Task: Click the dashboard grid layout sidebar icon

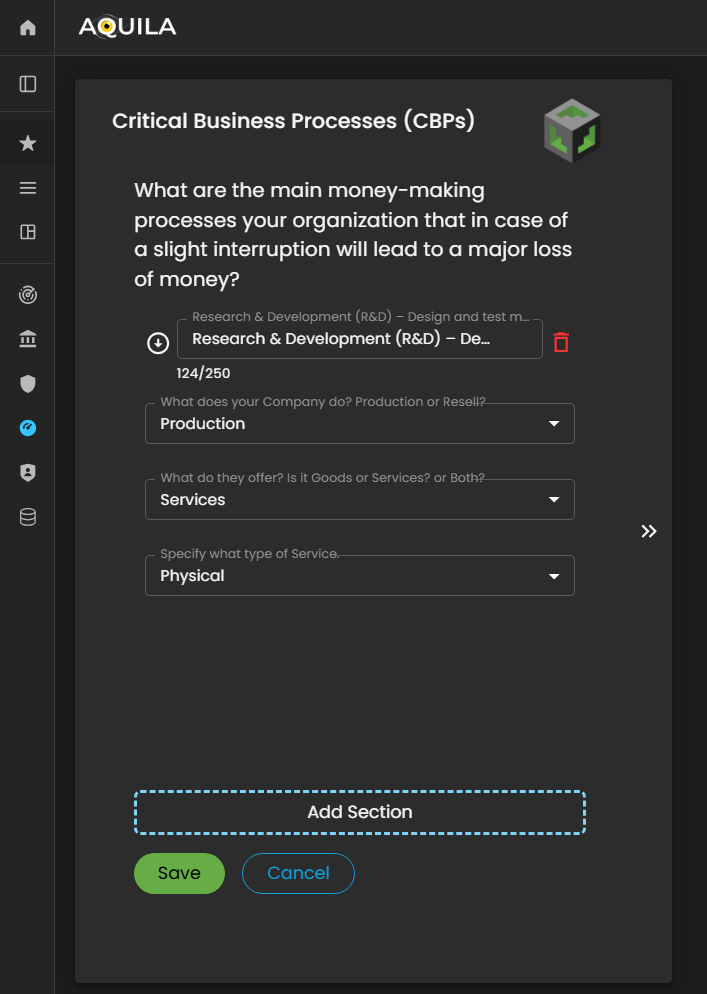Action: click(x=28, y=232)
